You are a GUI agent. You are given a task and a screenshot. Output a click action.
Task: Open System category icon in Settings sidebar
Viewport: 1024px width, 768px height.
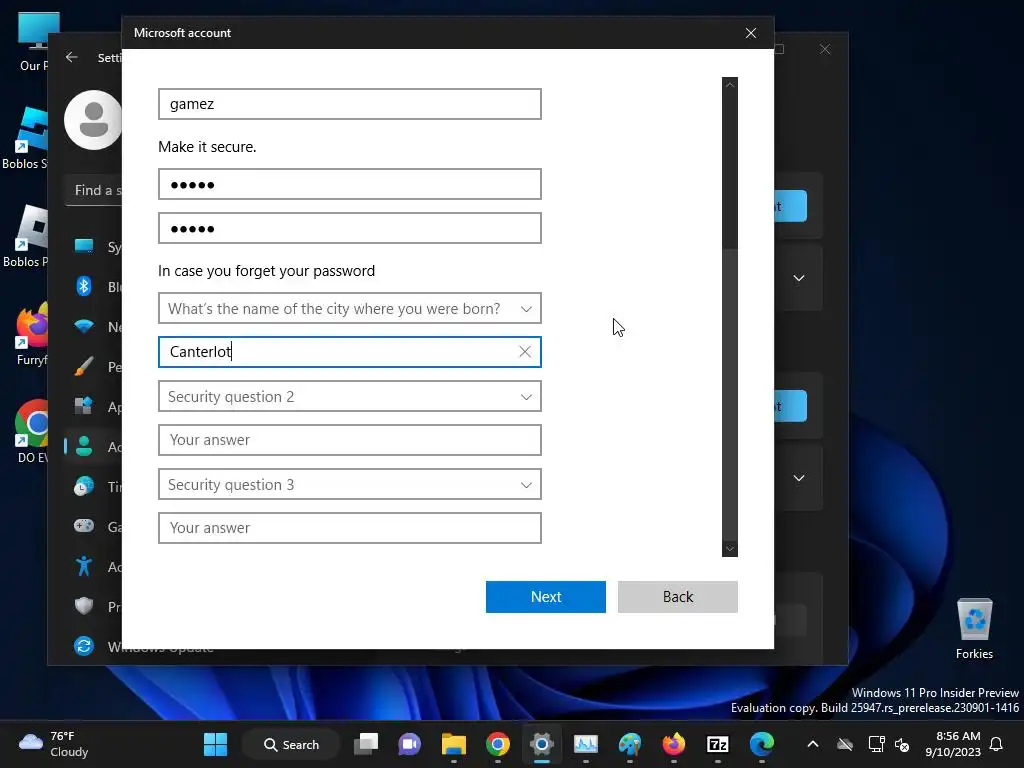point(84,246)
